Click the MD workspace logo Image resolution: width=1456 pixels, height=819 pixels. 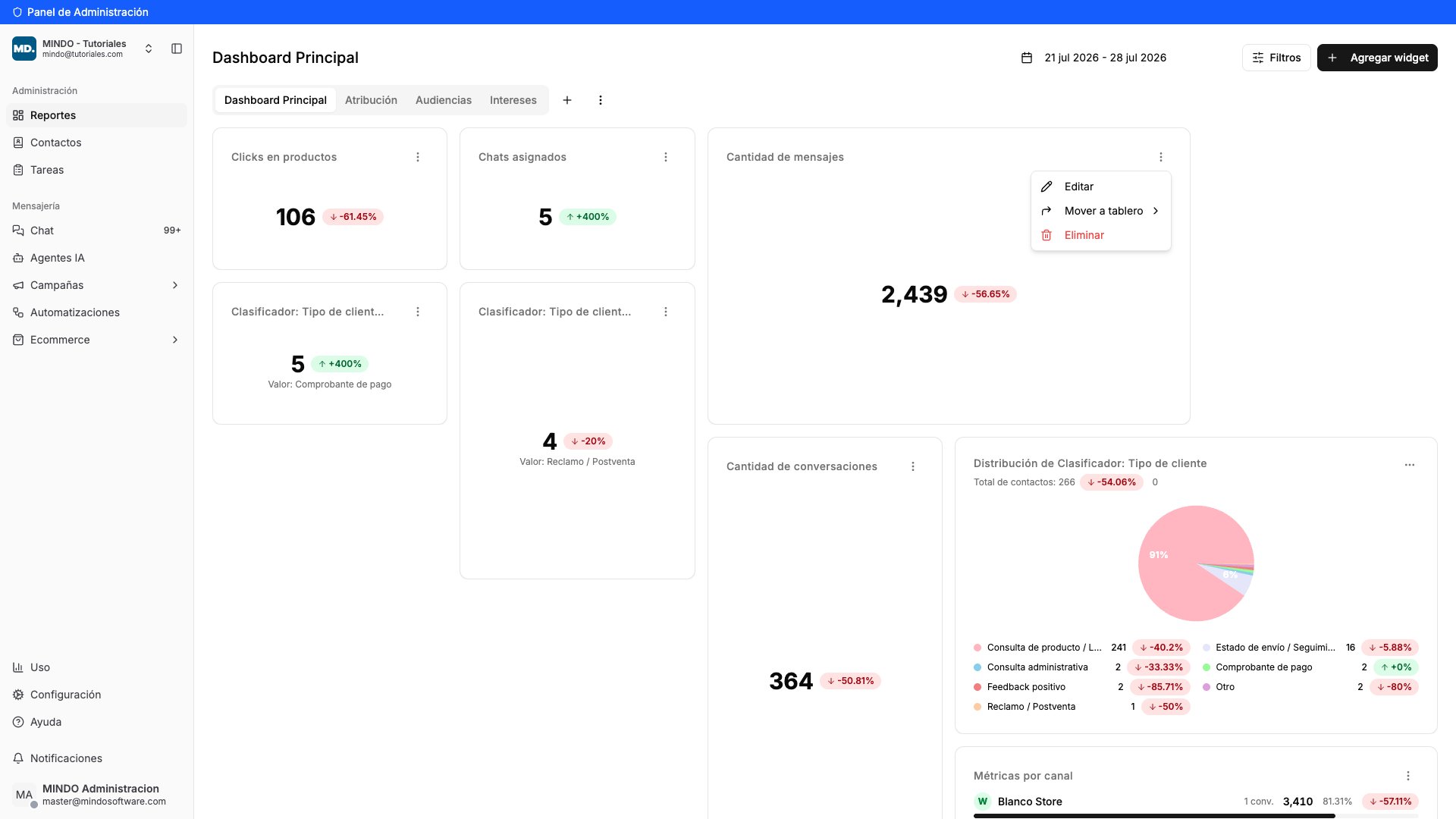(x=24, y=49)
